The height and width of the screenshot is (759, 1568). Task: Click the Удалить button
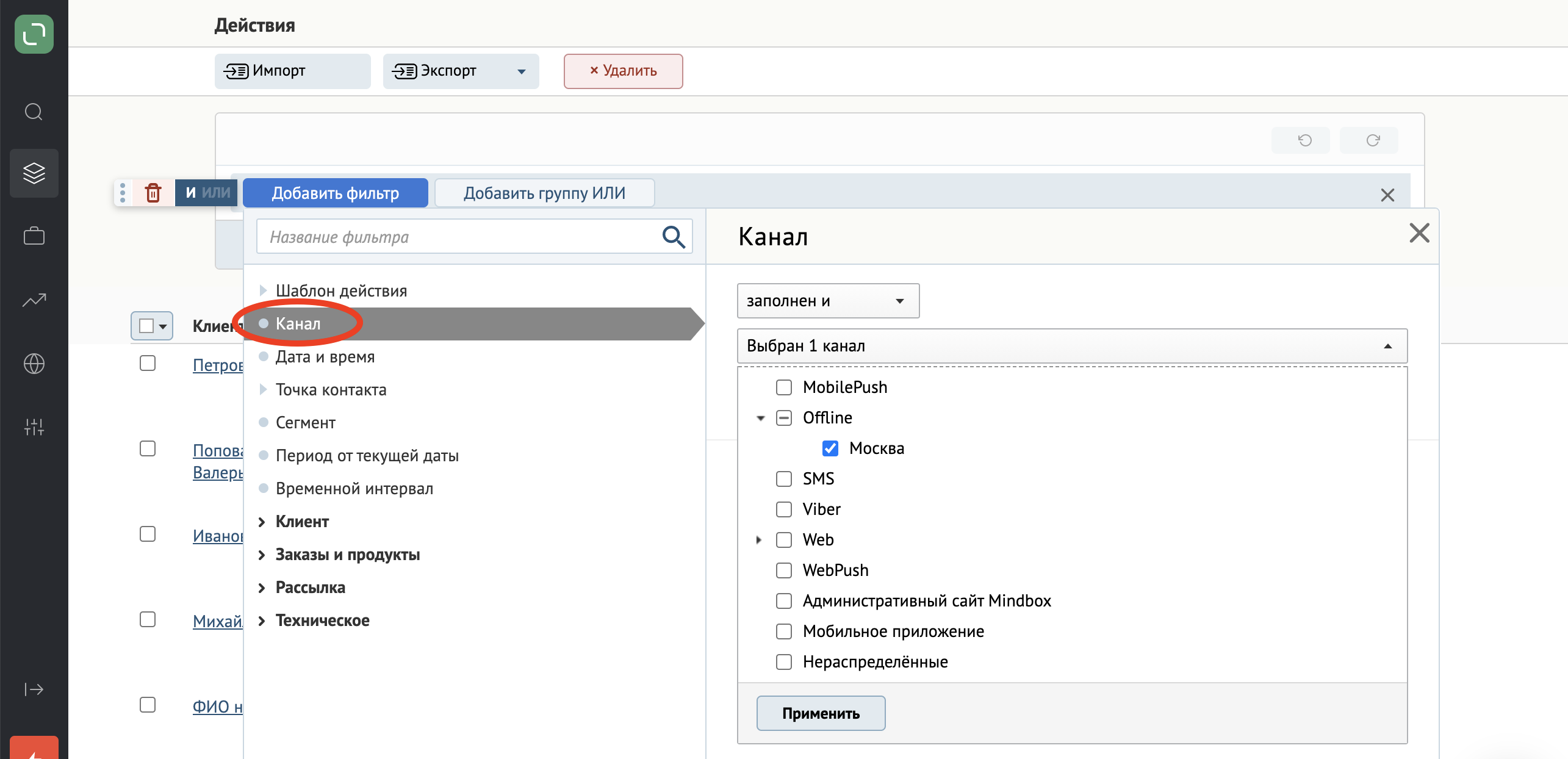(623, 71)
